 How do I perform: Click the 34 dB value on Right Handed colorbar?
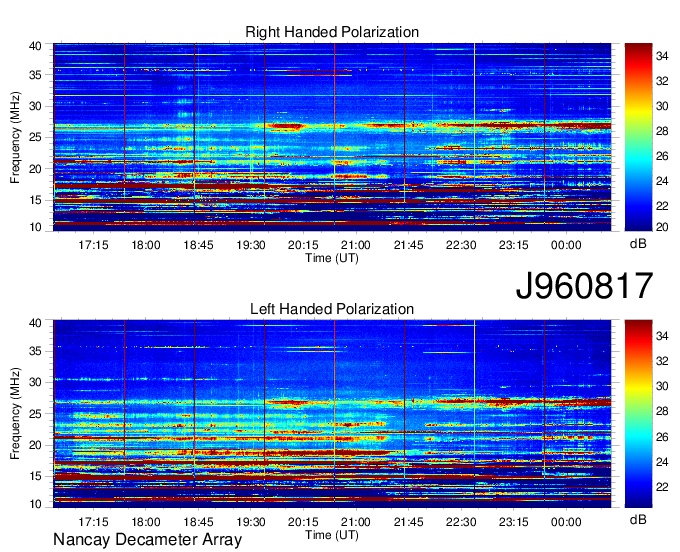662,56
